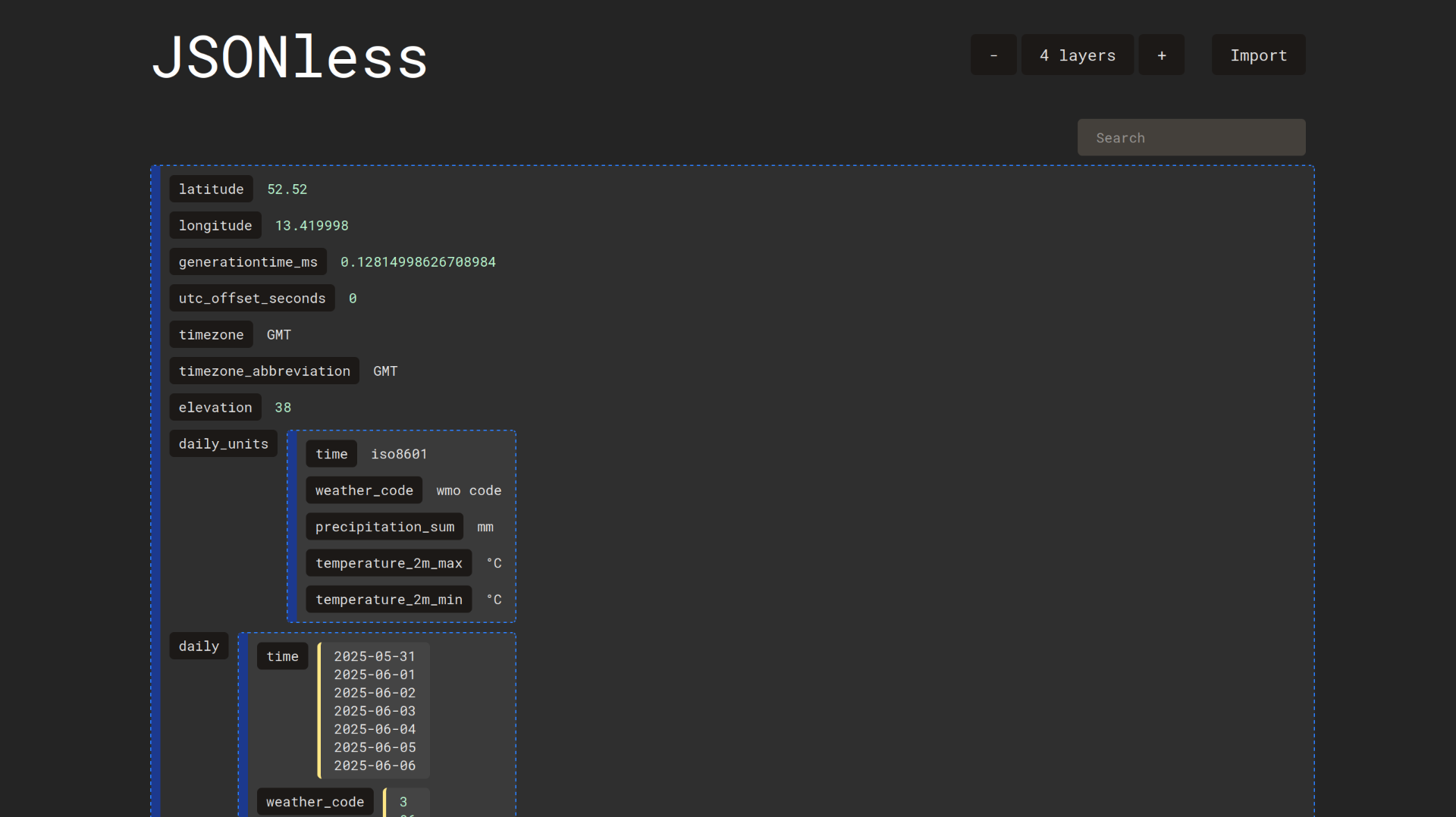Focus the Search input field

[1191, 137]
